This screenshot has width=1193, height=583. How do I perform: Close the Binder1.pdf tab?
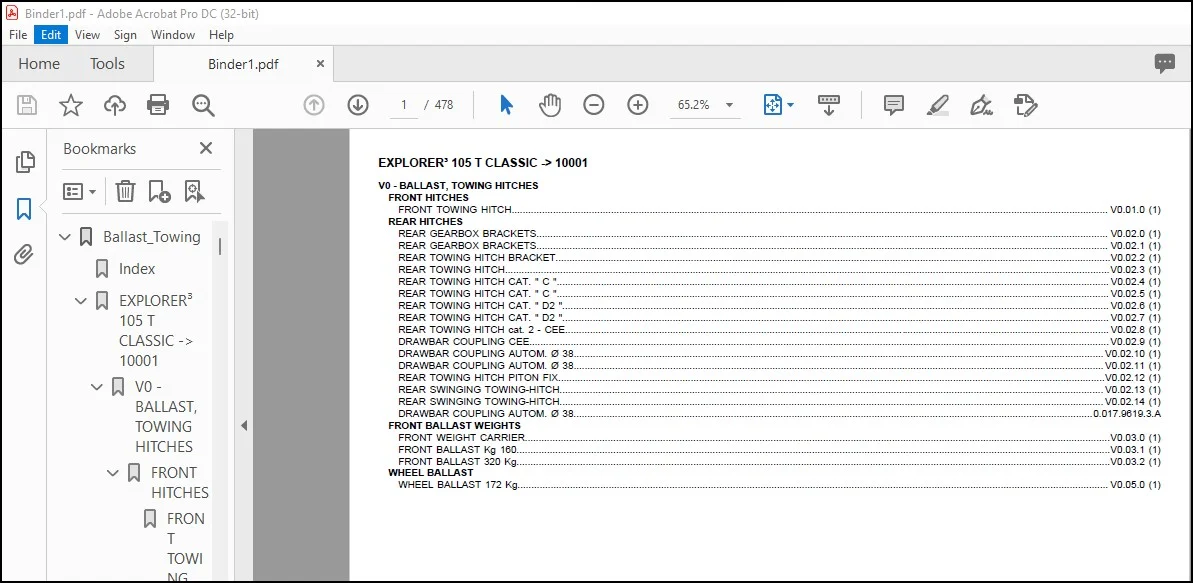coord(320,64)
